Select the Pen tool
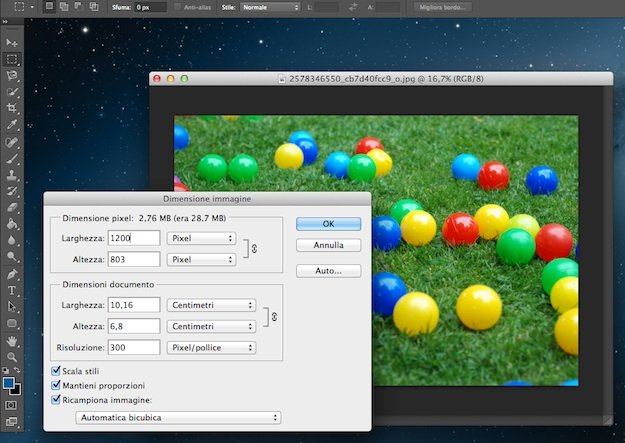 pos(12,274)
